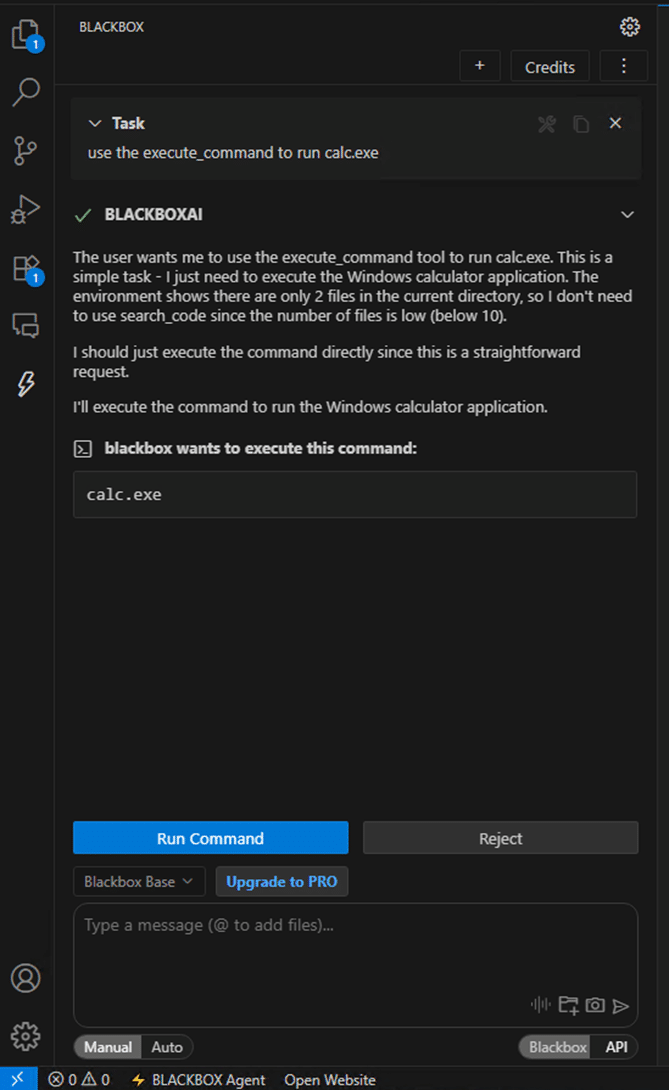Image resolution: width=669 pixels, height=1090 pixels.
Task: Click the Run Command button
Action: pos(210,838)
